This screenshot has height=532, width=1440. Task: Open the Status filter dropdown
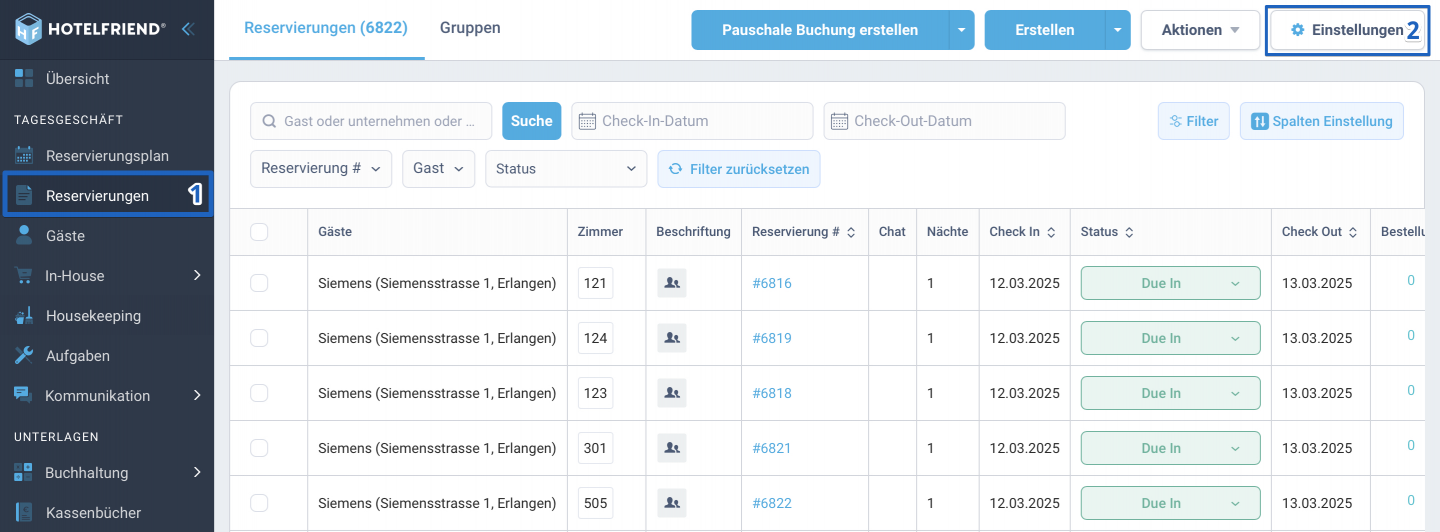566,169
